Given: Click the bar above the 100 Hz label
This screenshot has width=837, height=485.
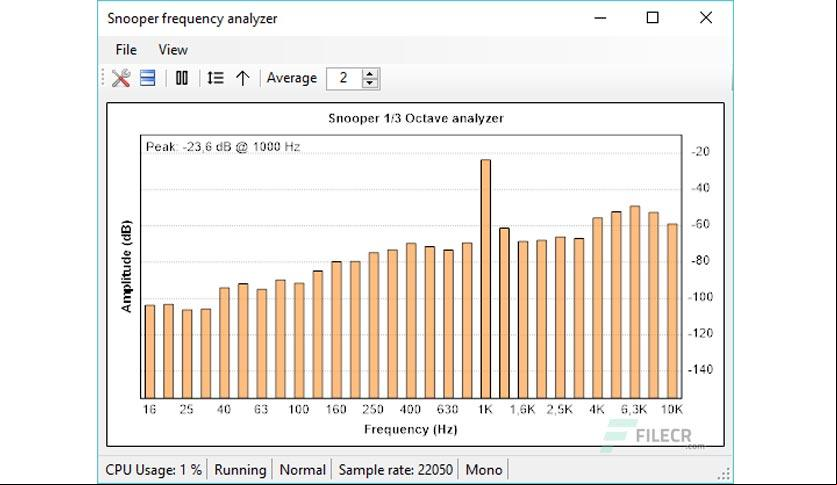Looking at the screenshot, I should [299, 340].
